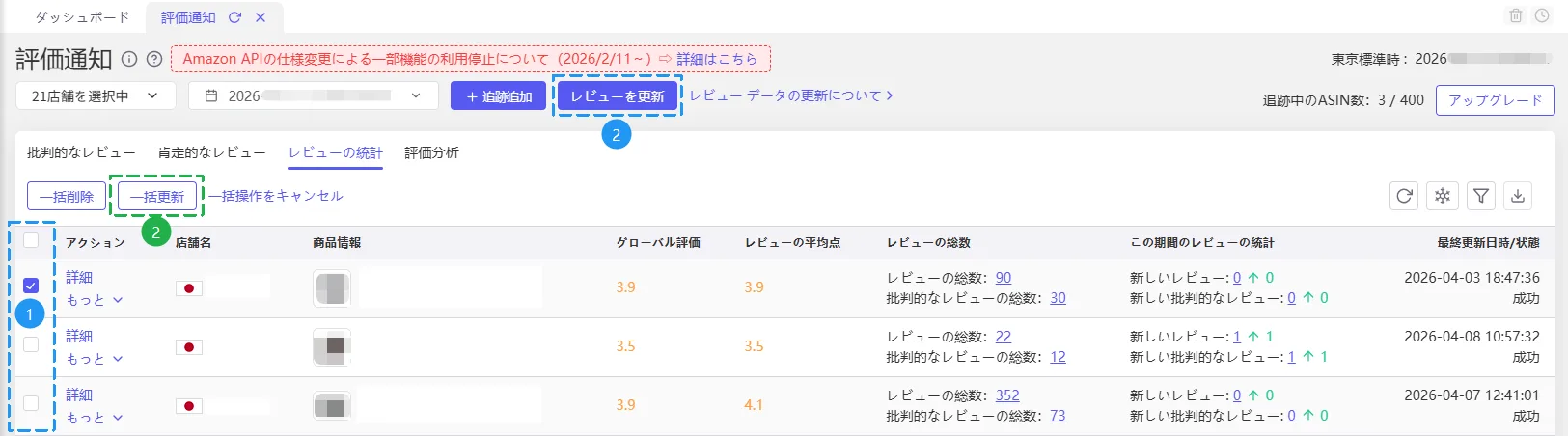
Task: Click the refresh icon in table toolbar
Action: point(1404,196)
